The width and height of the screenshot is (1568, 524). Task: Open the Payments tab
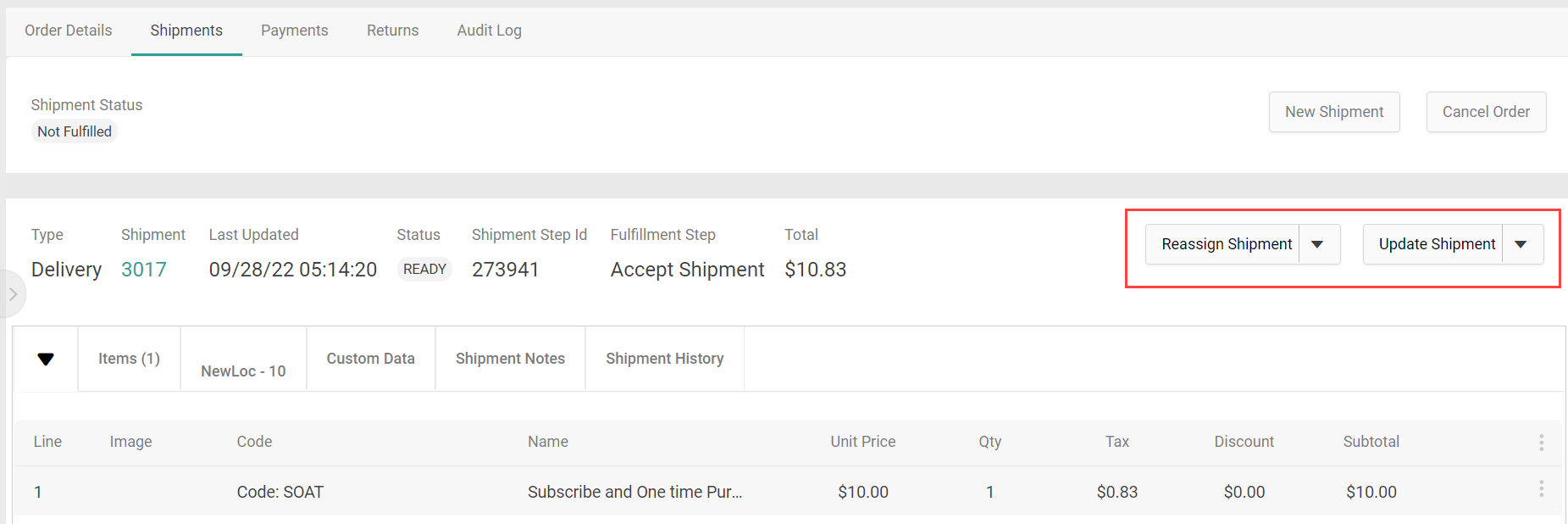[294, 31]
